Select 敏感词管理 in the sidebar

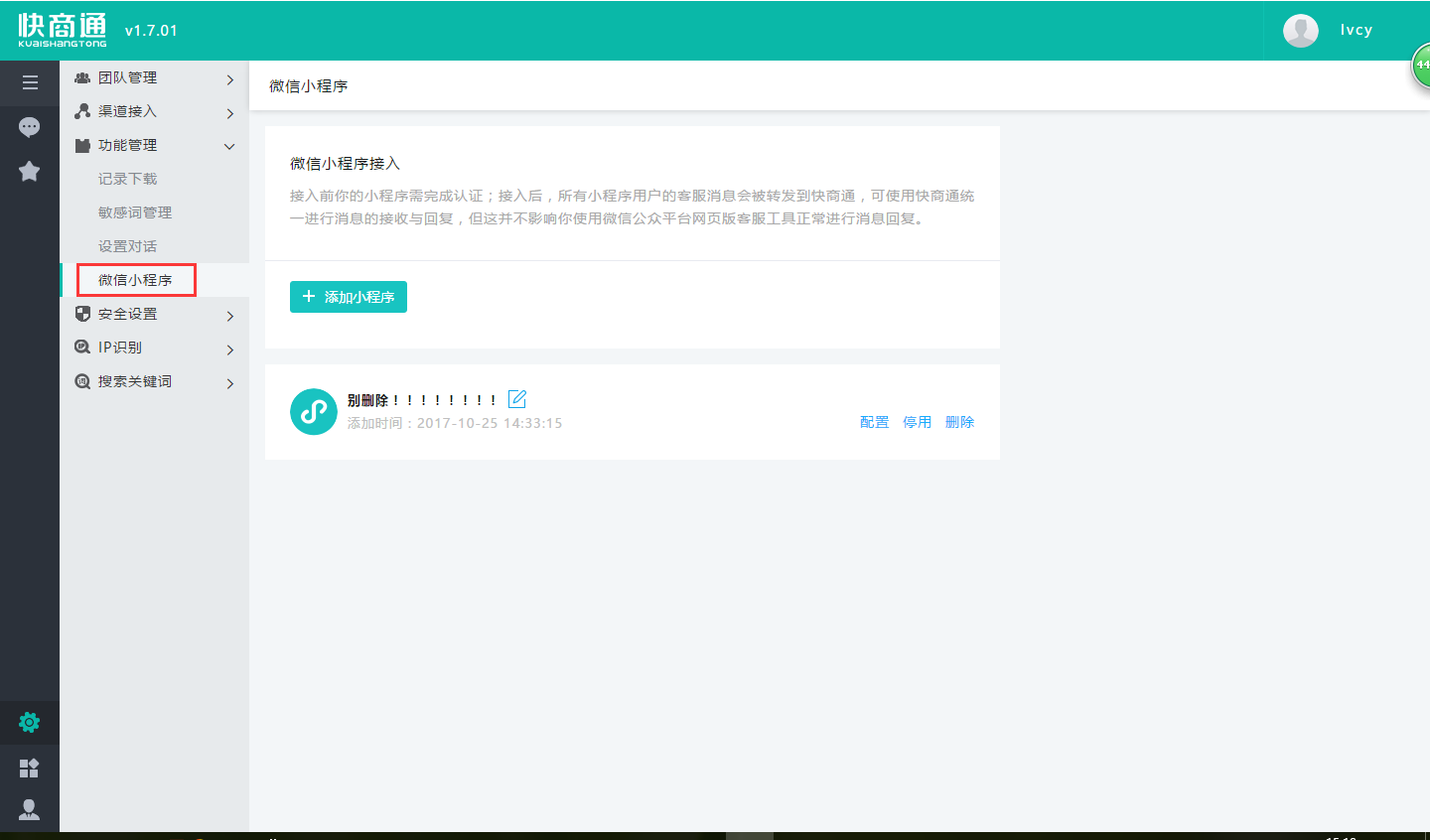point(135,212)
